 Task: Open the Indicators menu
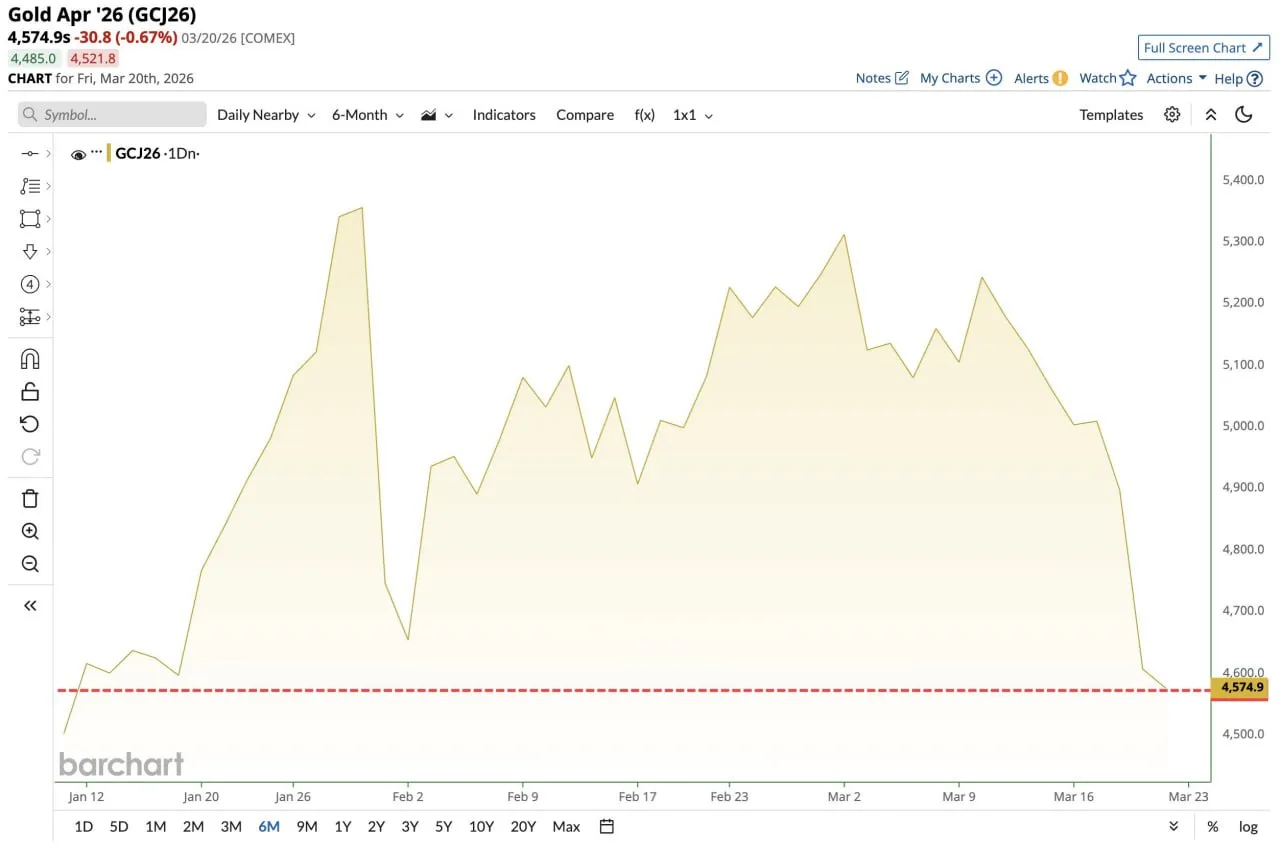point(504,115)
